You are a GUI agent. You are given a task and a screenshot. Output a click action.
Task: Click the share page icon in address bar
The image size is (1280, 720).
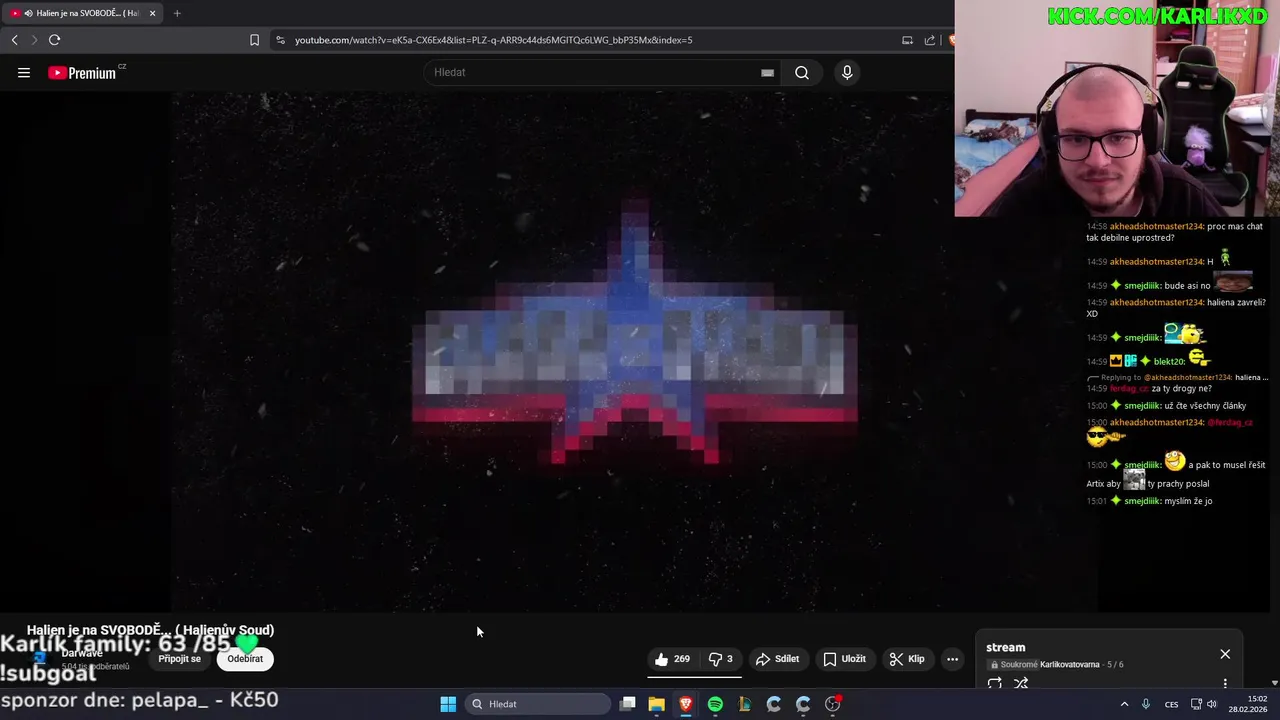(x=930, y=40)
